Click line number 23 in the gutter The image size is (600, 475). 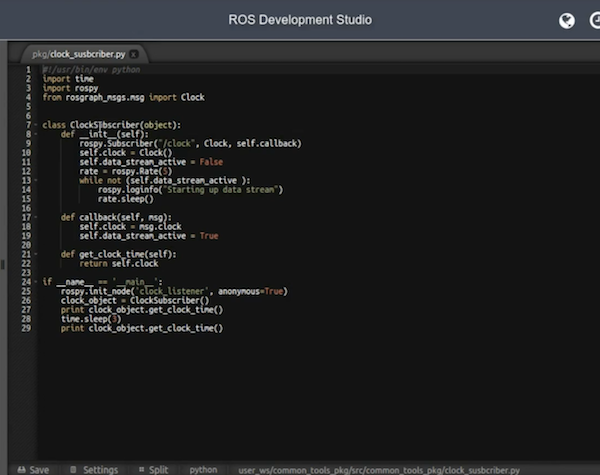(x=26, y=273)
